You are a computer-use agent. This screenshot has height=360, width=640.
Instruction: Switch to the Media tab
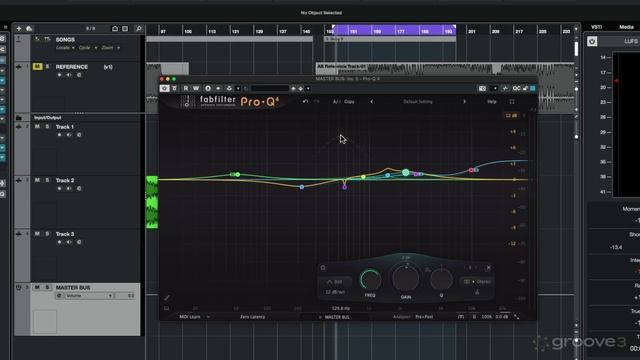626,27
